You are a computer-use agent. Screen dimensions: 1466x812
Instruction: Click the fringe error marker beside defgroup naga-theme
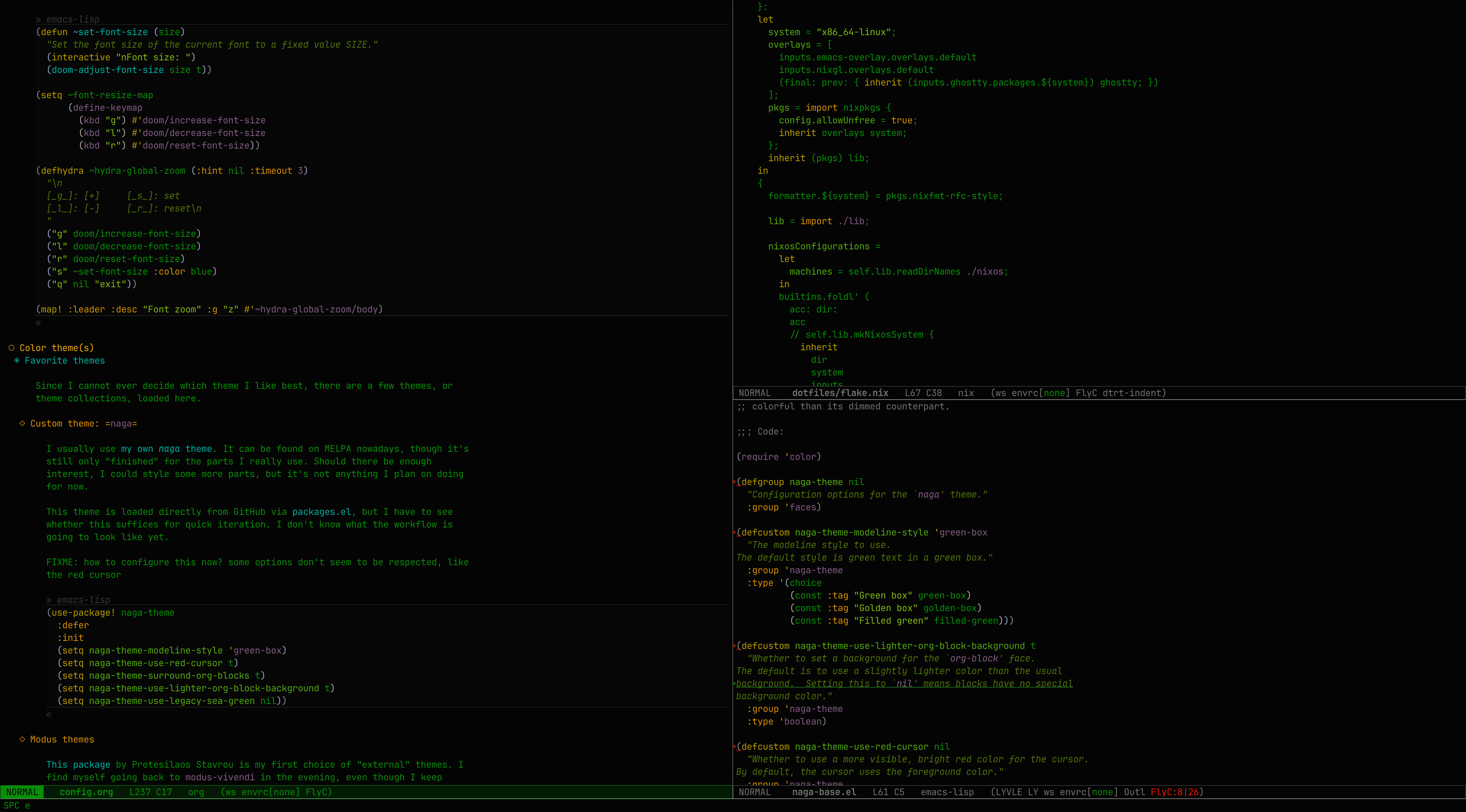pyautogui.click(x=735, y=482)
